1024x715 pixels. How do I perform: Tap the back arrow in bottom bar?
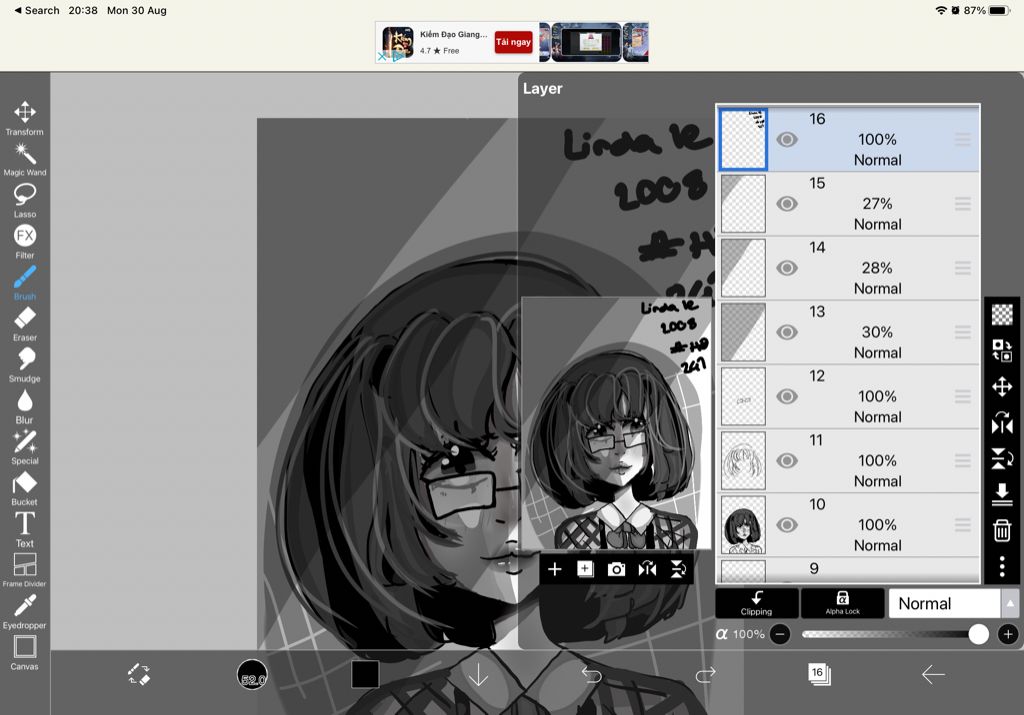coord(933,675)
